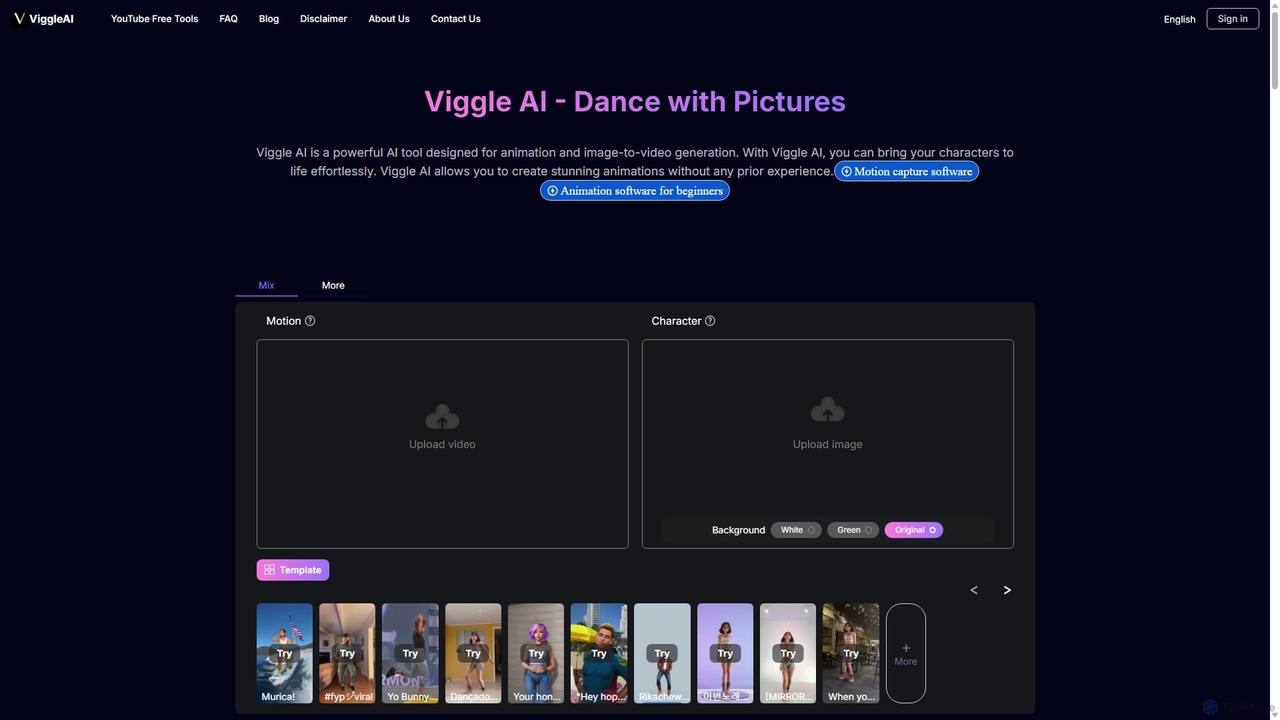Go to the Blog page

(x=269, y=19)
